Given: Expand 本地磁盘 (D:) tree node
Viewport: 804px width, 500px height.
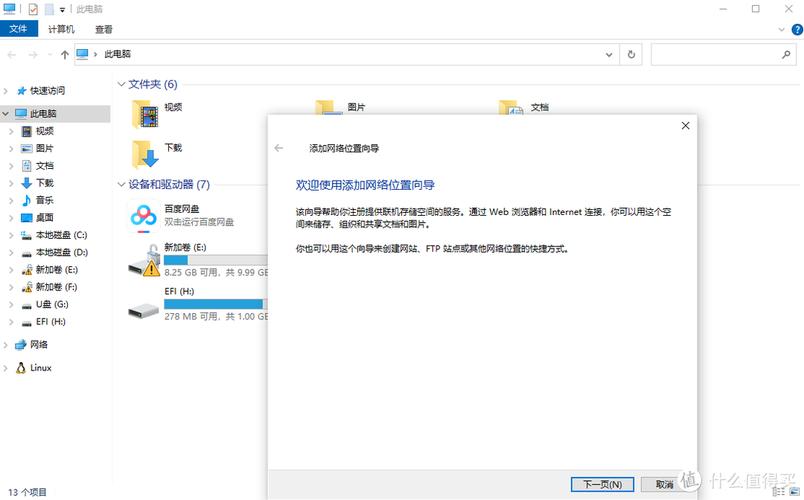Looking at the screenshot, I should point(11,252).
